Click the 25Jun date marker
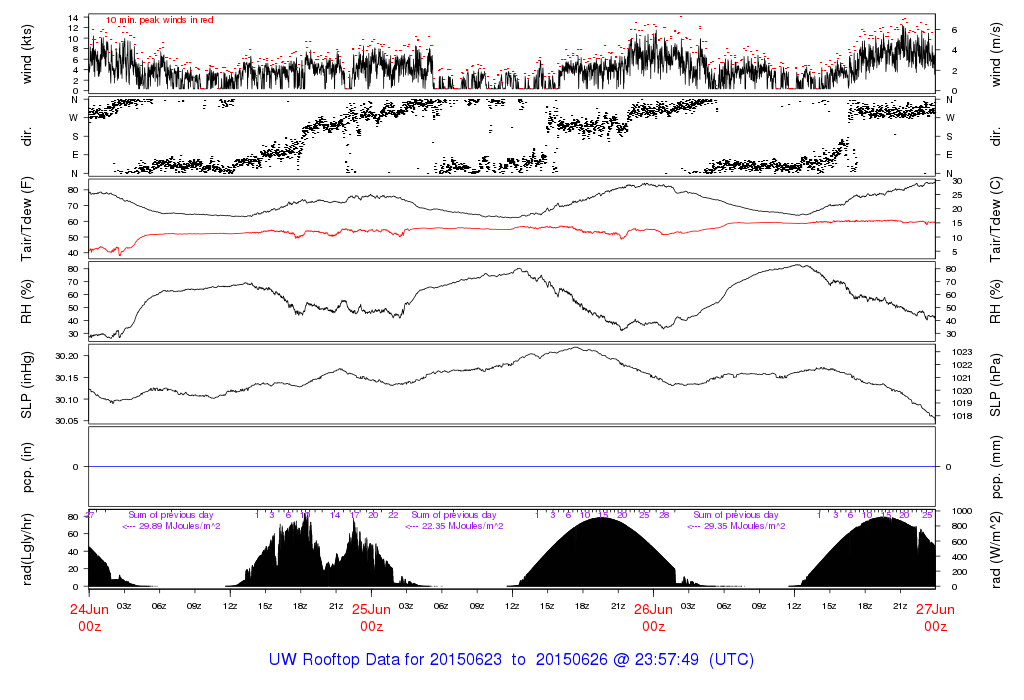Image resolution: width=1024 pixels, height=700 pixels. [371, 608]
